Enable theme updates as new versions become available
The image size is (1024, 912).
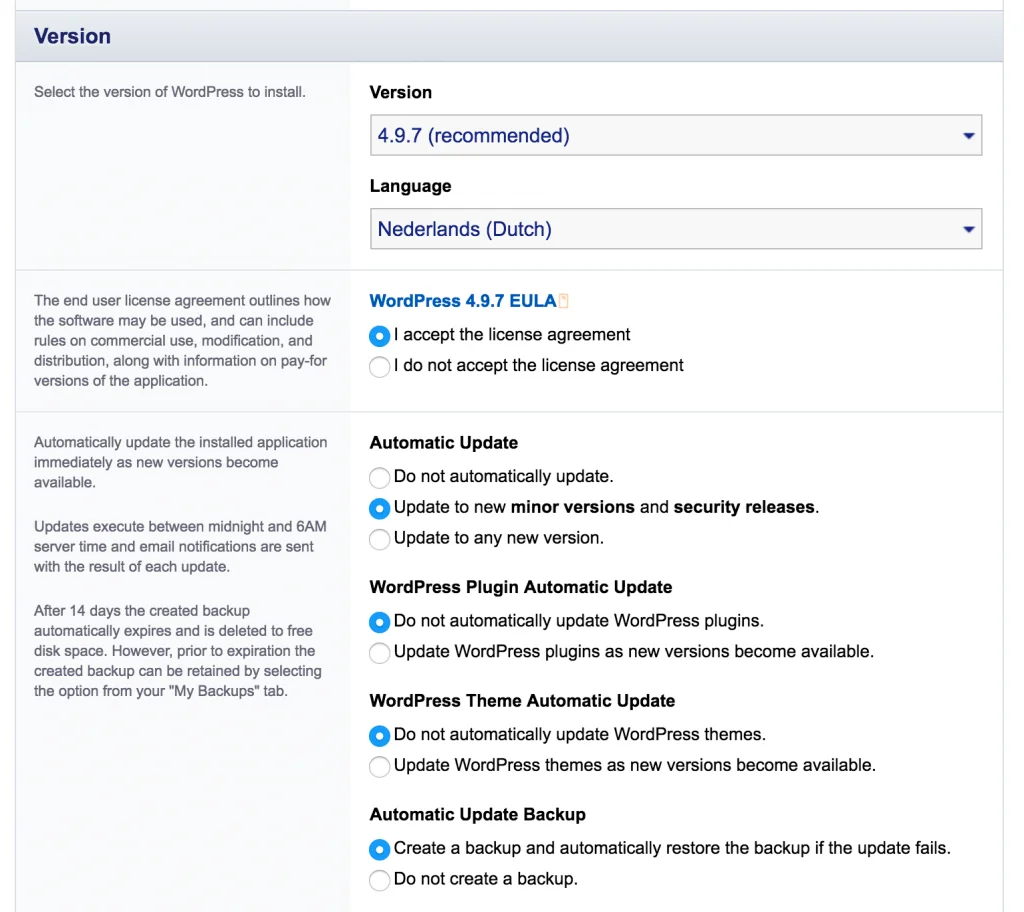380,767
